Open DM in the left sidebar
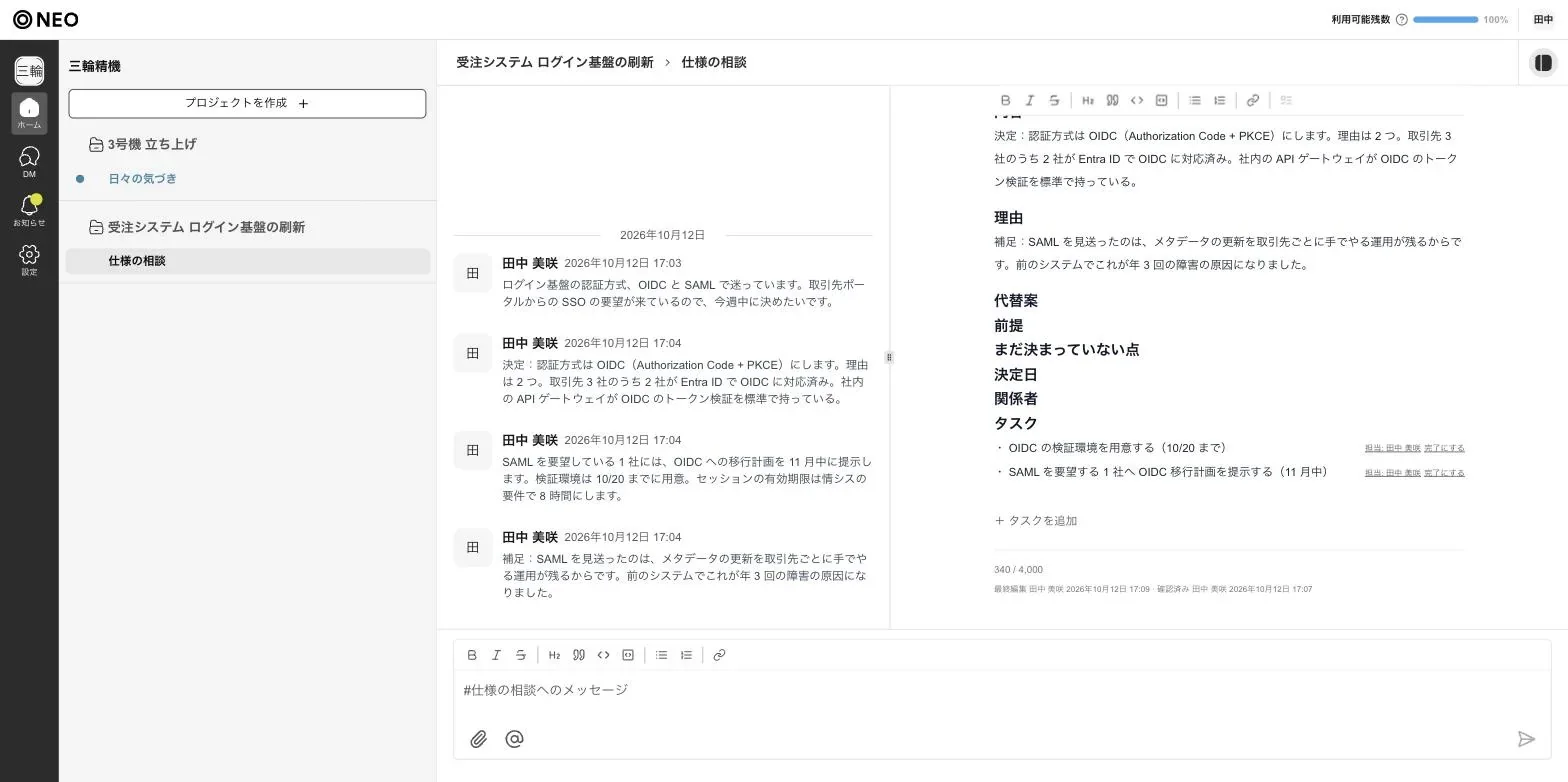This screenshot has width=1568, height=782. tap(29, 162)
